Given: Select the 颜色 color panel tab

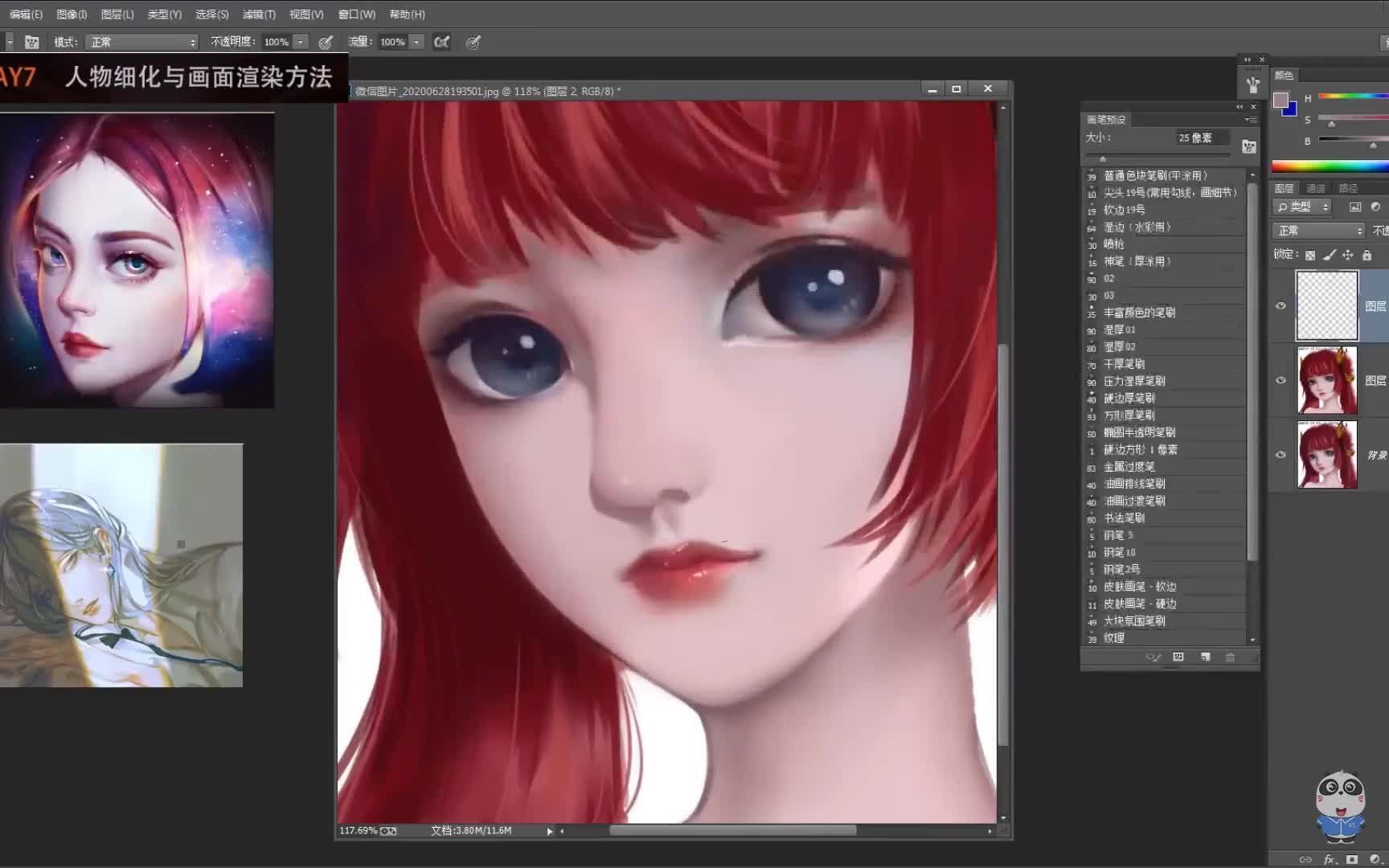Looking at the screenshot, I should pyautogui.click(x=1284, y=76).
